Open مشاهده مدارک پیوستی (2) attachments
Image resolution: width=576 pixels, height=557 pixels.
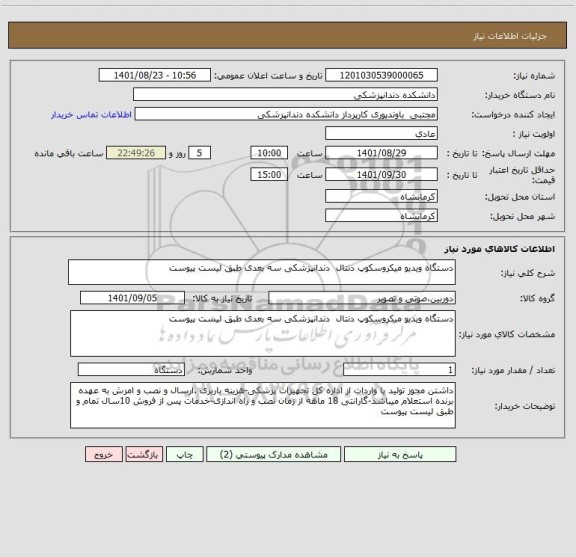pyautogui.click(x=274, y=454)
